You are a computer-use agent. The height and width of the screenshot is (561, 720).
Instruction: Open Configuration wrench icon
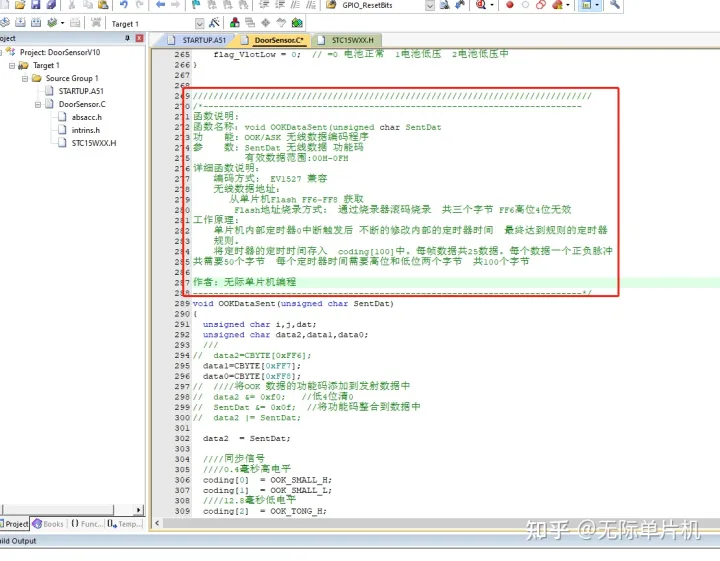pyautogui.click(x=615, y=5)
